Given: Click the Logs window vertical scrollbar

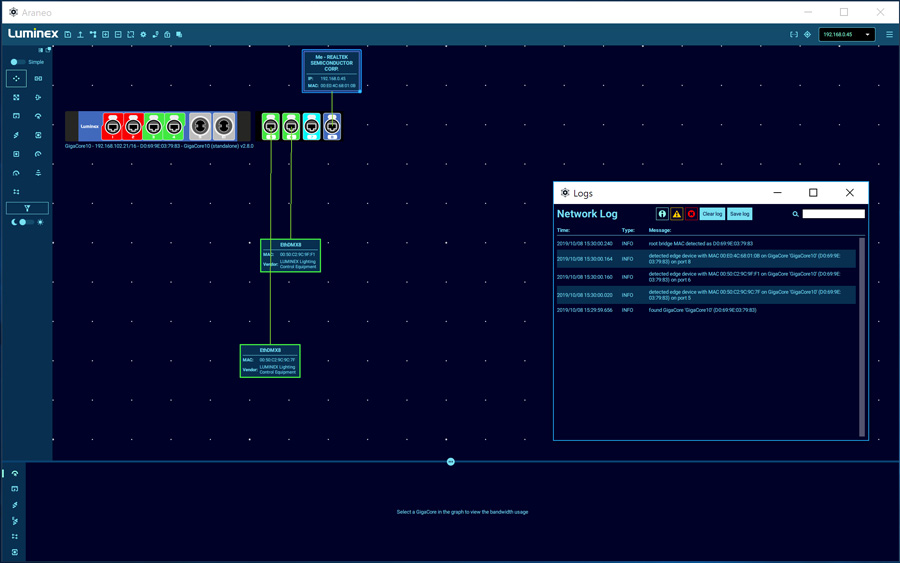Looking at the screenshot, I should click(862, 337).
